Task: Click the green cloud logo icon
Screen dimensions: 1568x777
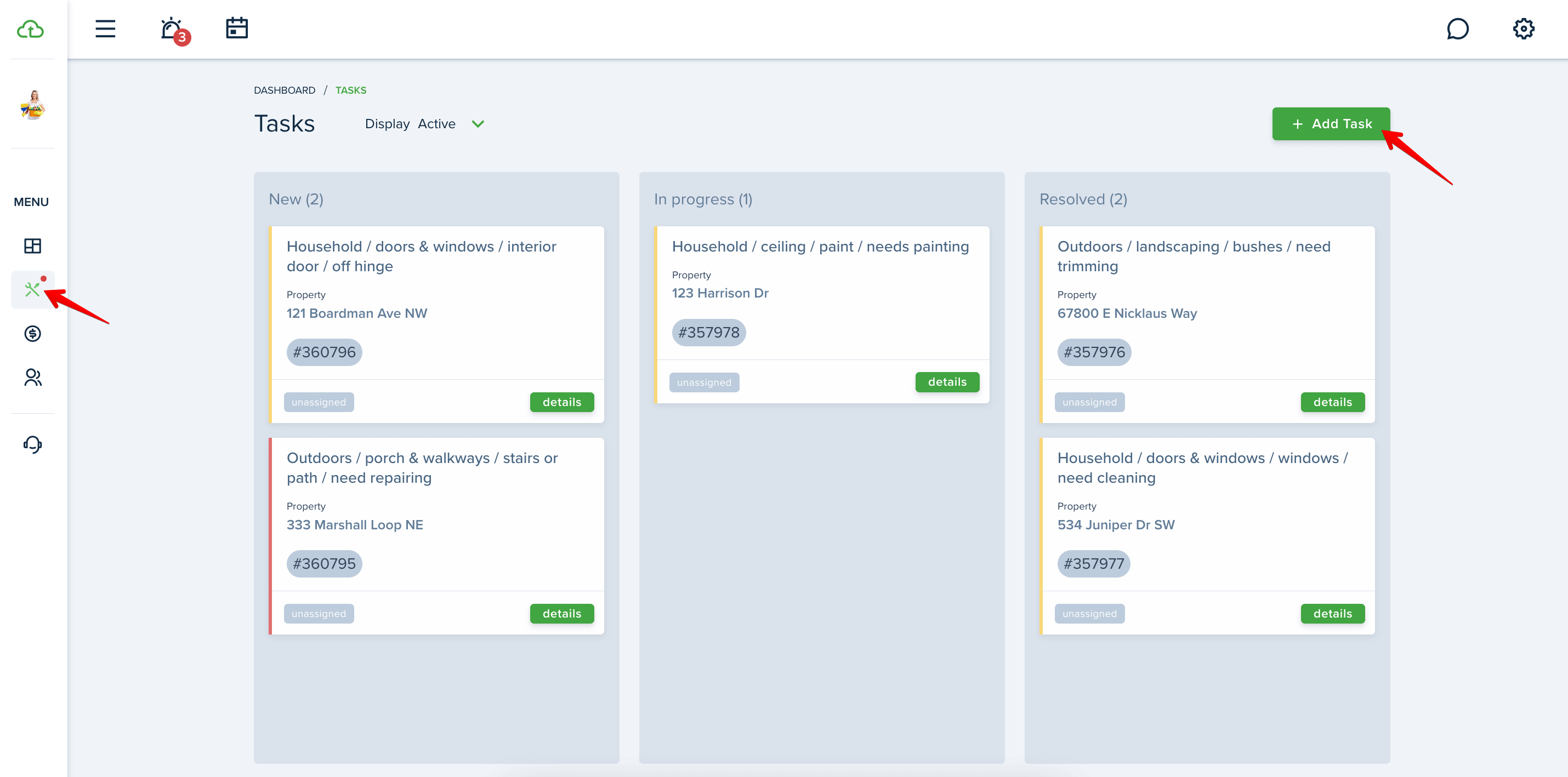Action: [31, 28]
